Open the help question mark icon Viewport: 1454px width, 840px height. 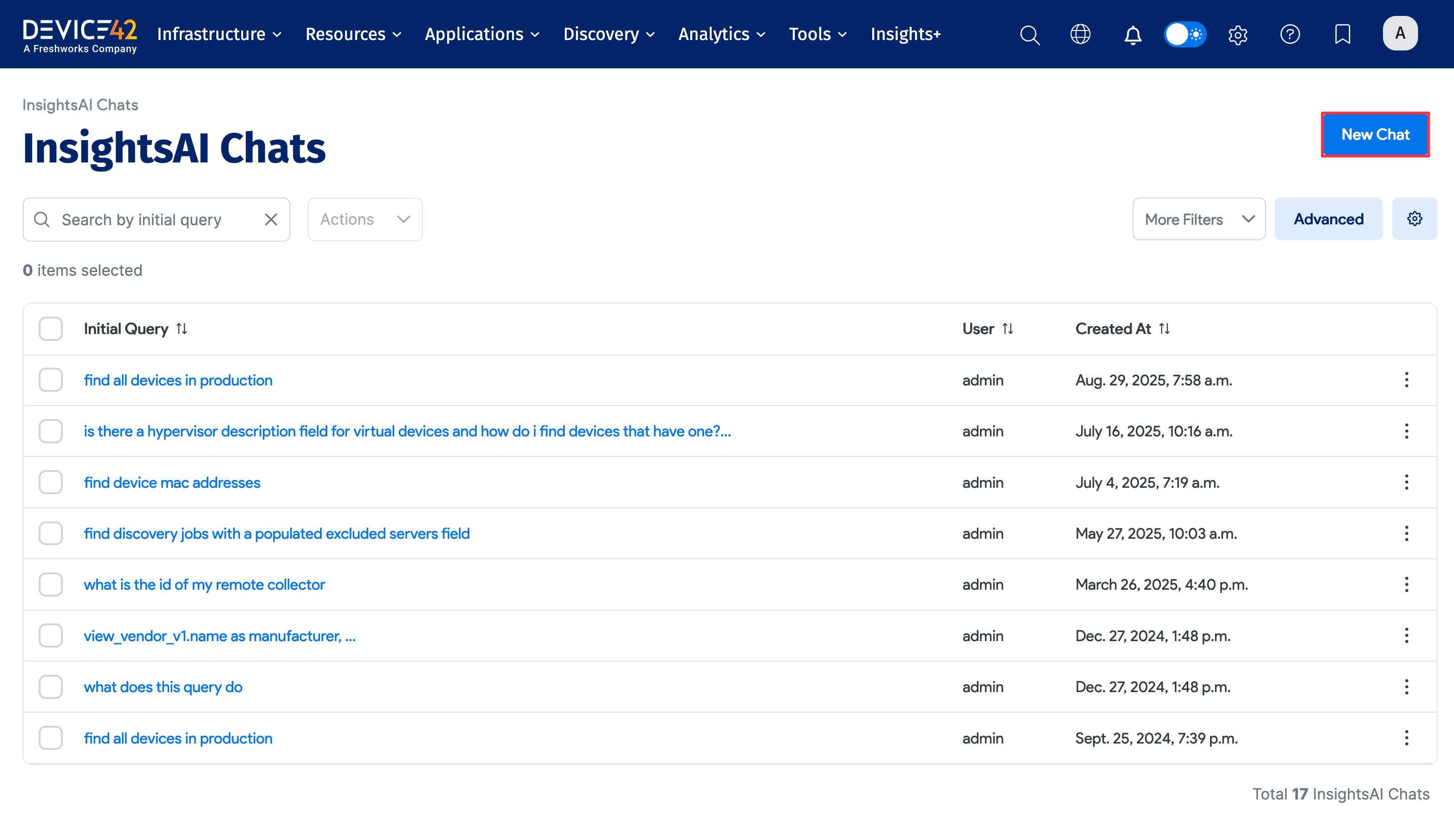tap(1291, 35)
